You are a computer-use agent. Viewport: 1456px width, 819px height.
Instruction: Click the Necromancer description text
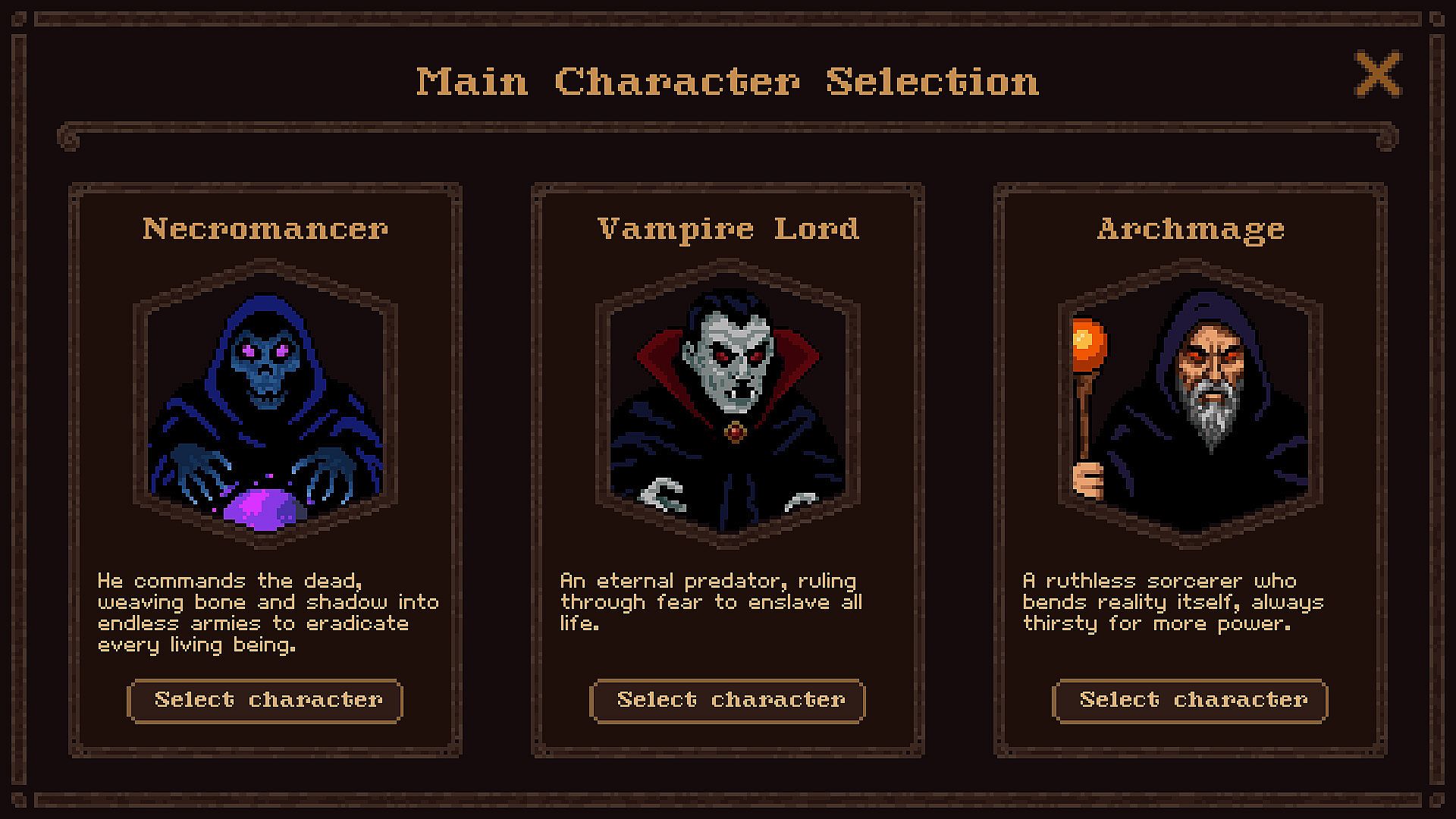pos(268,613)
